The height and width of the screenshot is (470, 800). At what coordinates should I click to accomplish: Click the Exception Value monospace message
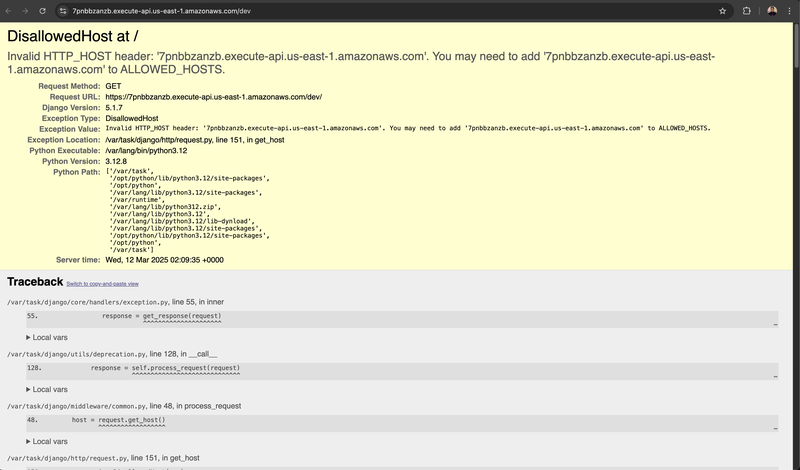408,128
